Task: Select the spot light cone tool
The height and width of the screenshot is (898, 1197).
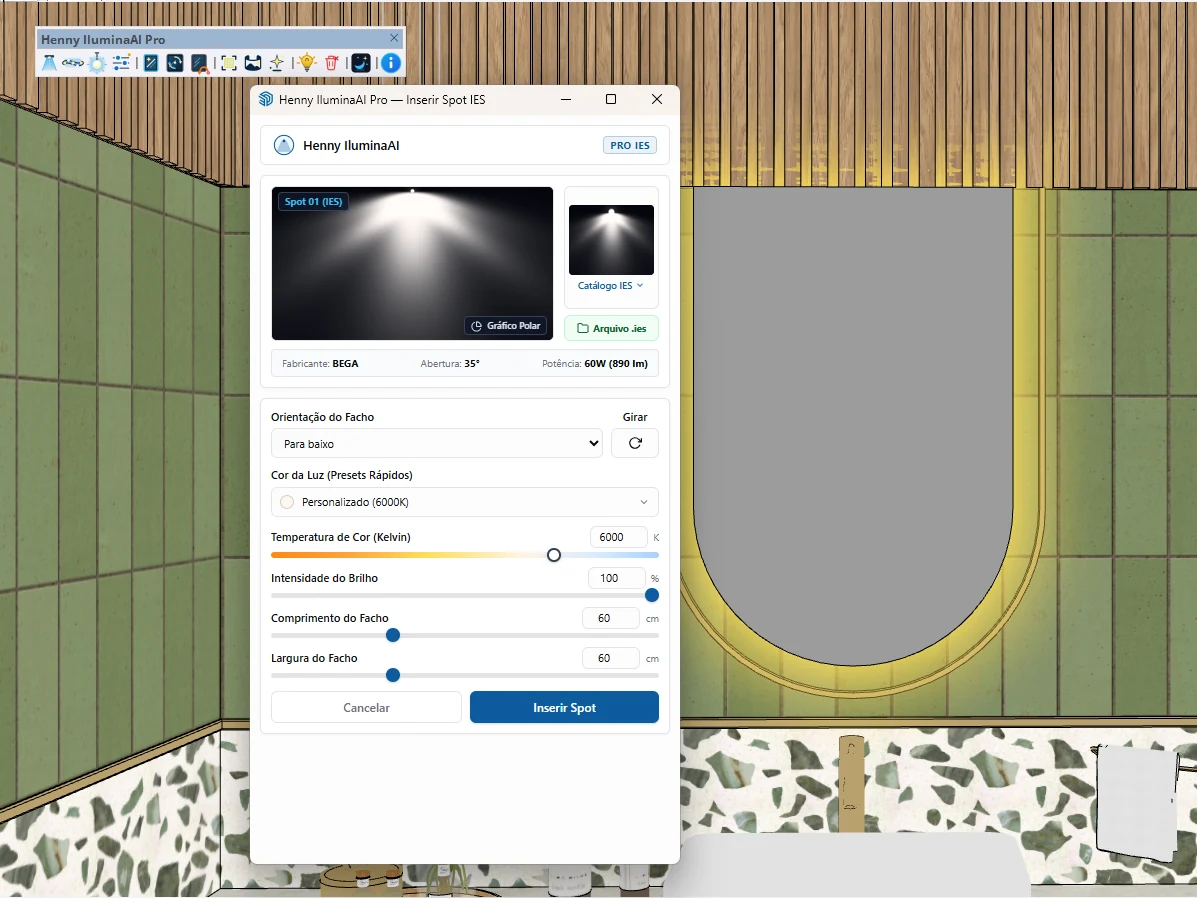Action: (x=49, y=63)
